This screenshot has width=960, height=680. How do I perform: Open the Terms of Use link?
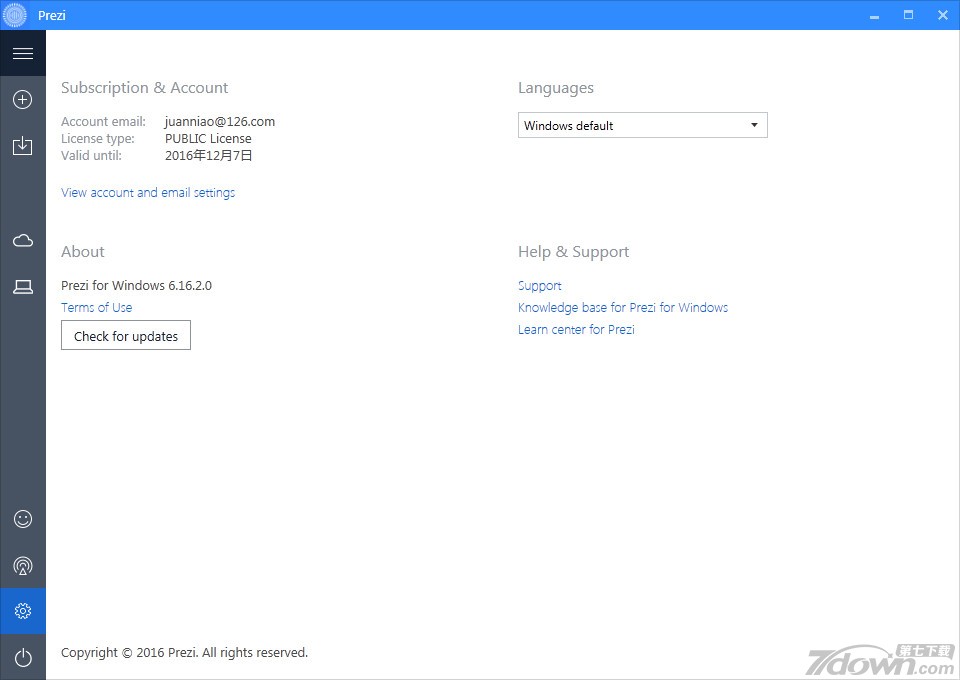pos(96,307)
